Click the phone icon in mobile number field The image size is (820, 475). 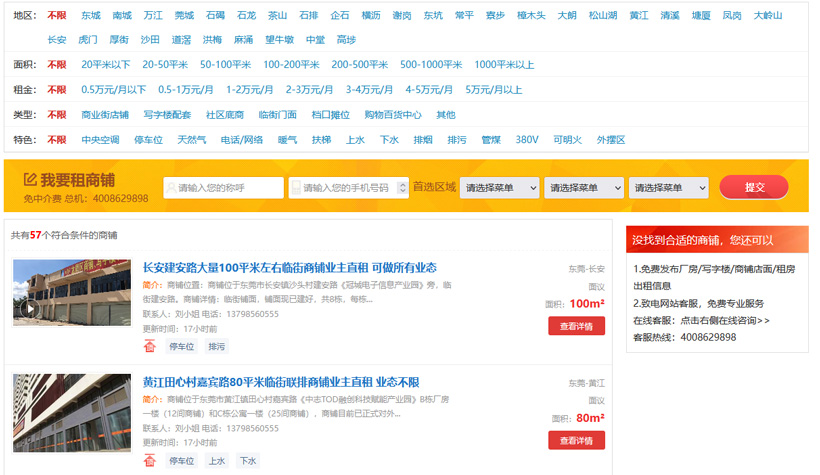click(296, 188)
